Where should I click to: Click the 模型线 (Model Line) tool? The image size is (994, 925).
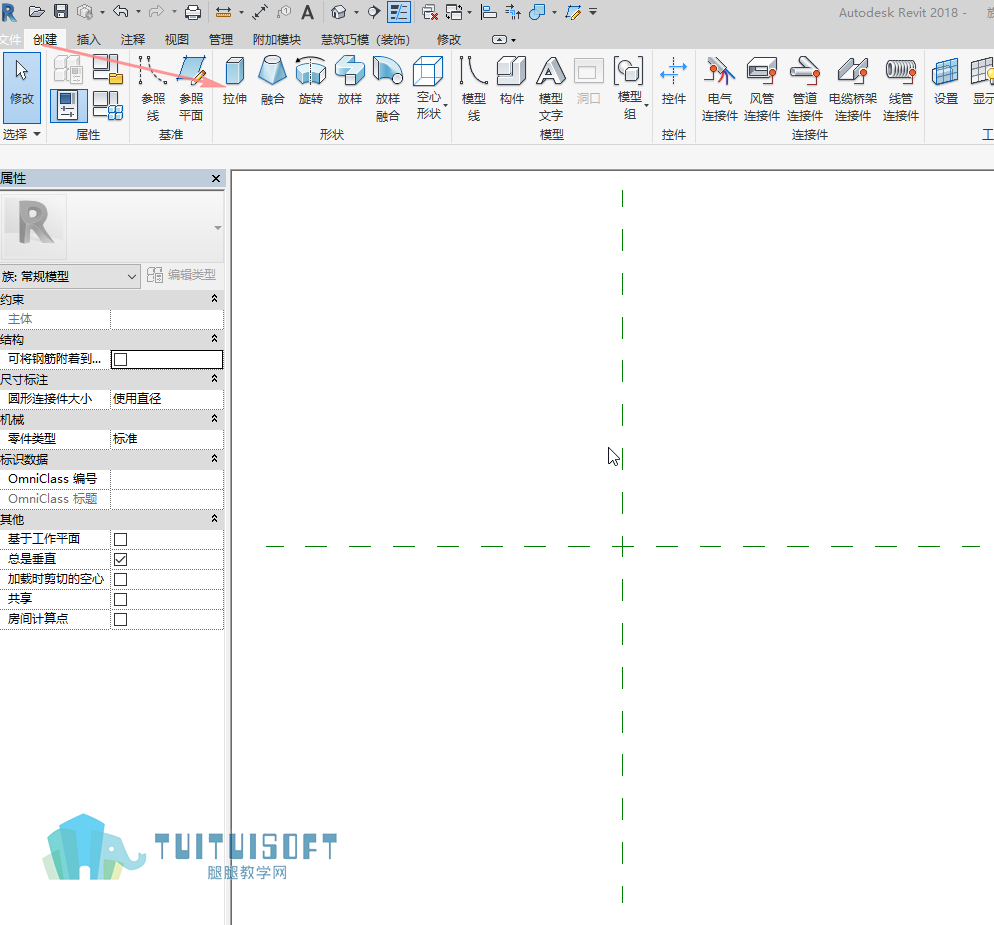[474, 88]
